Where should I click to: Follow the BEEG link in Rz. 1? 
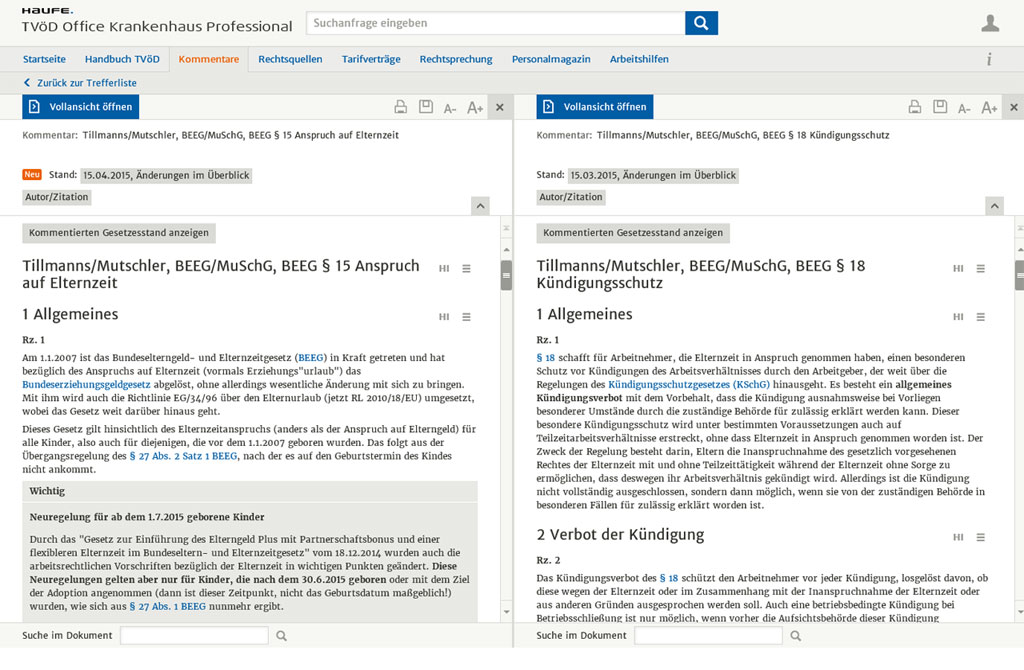coord(311,358)
